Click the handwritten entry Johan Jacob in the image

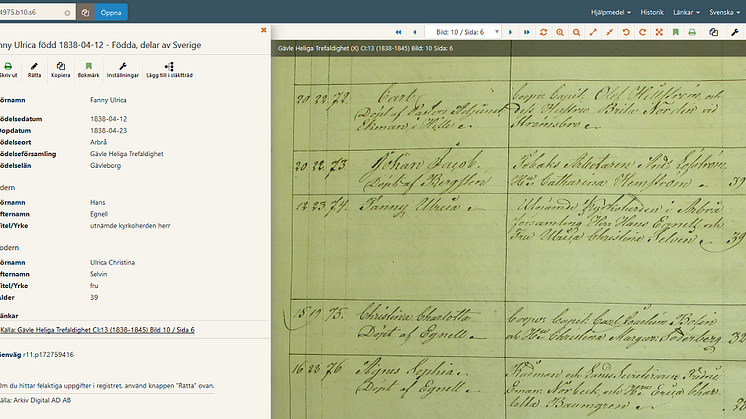pos(425,164)
